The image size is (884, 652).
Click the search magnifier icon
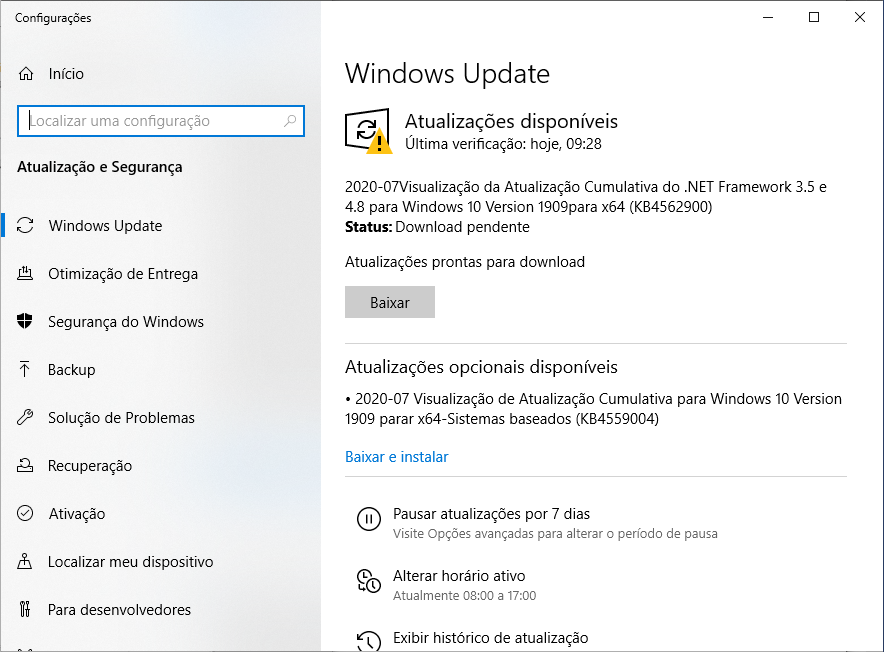pyautogui.click(x=290, y=120)
